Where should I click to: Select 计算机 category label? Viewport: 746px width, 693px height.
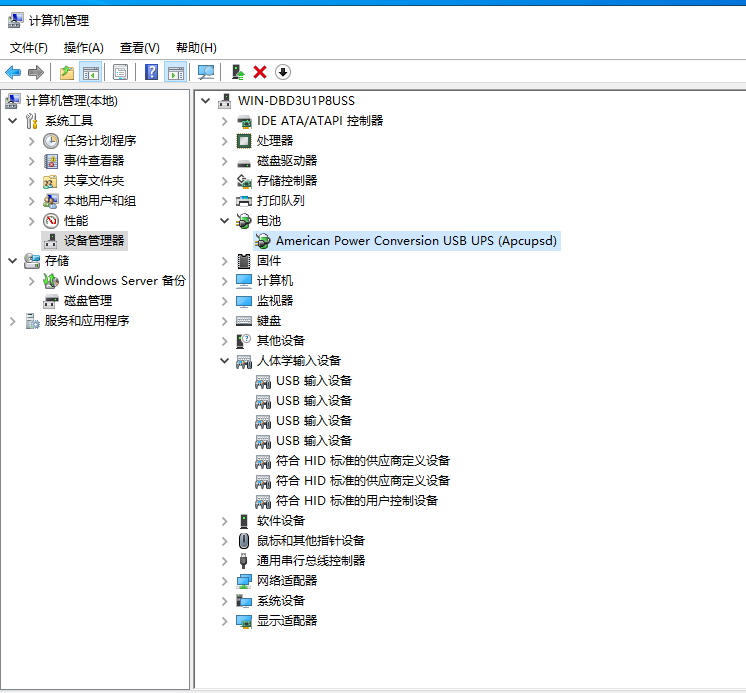tap(275, 281)
